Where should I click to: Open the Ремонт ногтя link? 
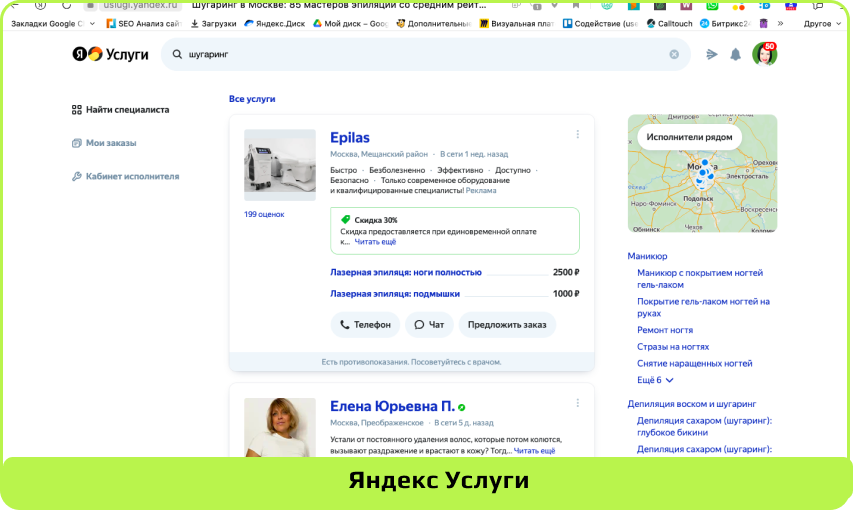coord(665,330)
